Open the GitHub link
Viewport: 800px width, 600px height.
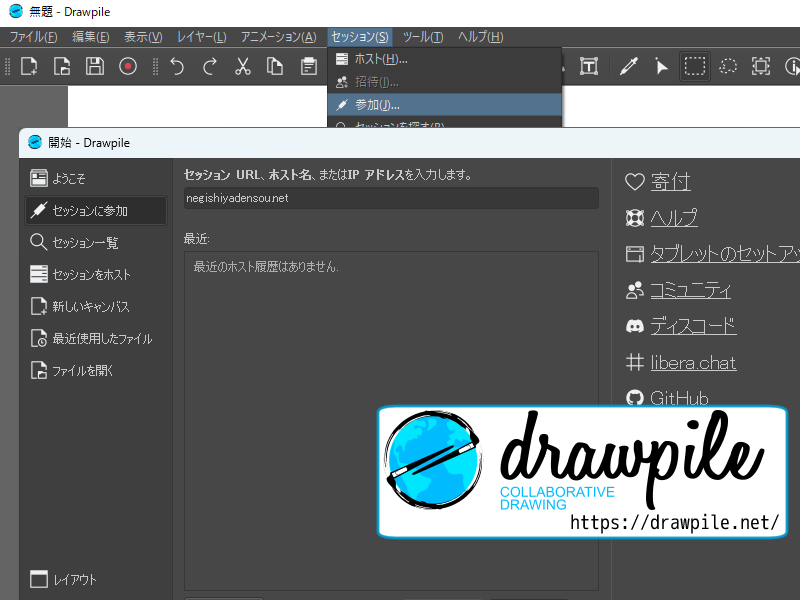[x=679, y=398]
